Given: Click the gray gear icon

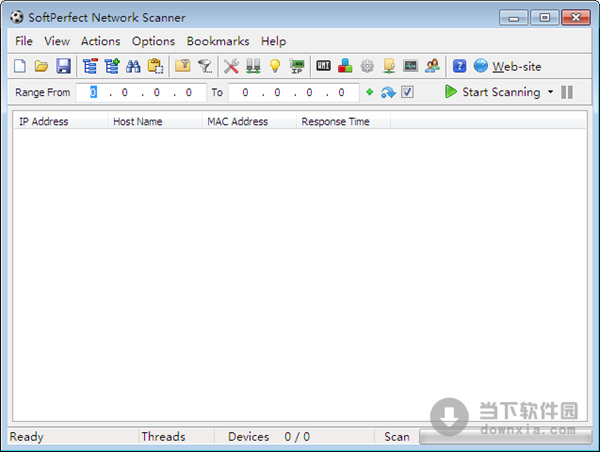Looking at the screenshot, I should pos(367,66).
